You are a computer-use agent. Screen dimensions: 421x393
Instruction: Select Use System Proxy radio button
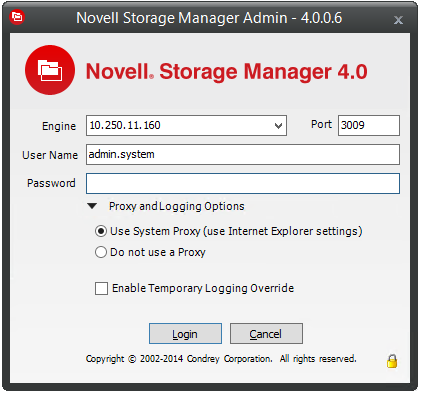click(x=101, y=231)
